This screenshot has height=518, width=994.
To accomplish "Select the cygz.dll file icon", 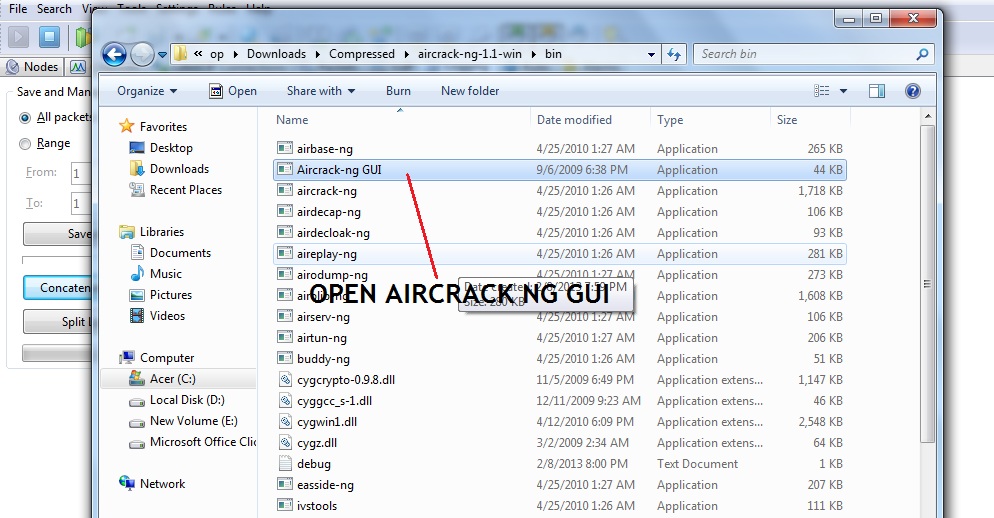I will 285,442.
